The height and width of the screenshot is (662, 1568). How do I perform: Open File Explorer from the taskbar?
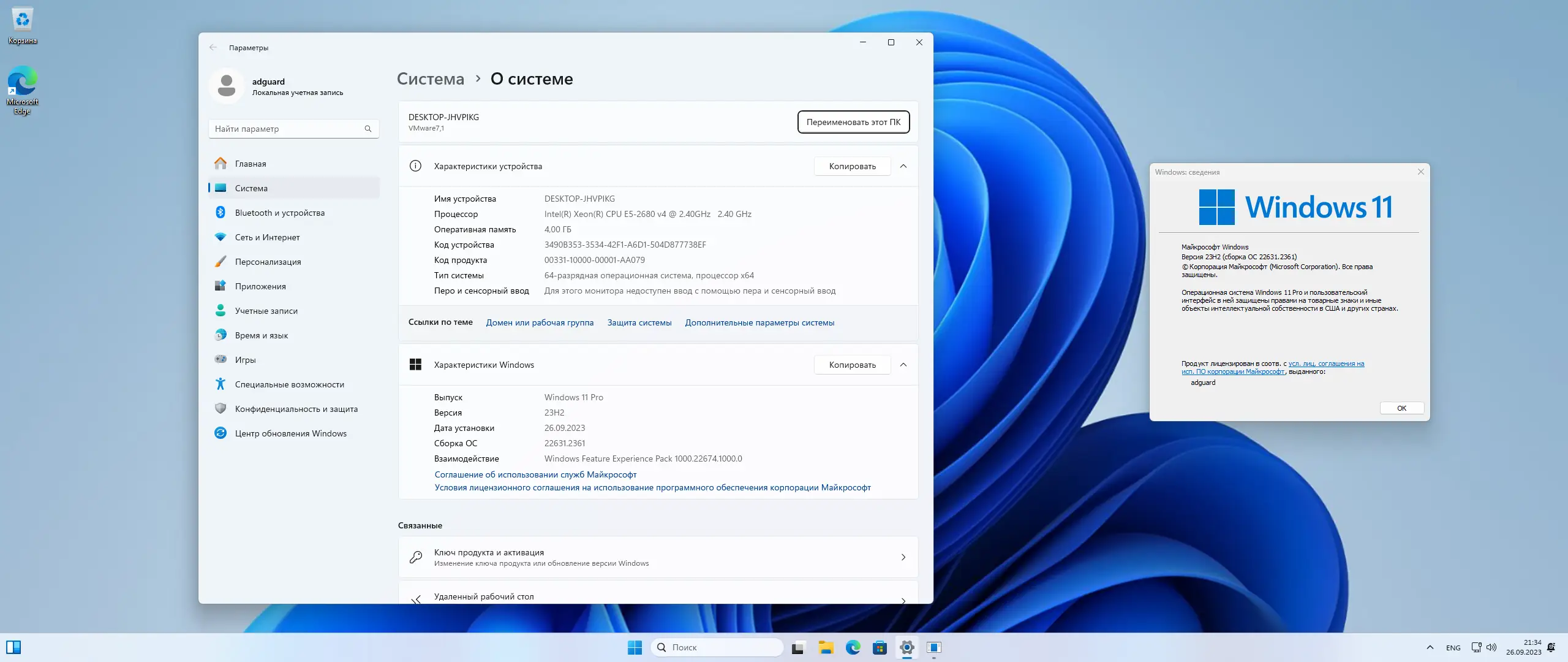(826, 647)
